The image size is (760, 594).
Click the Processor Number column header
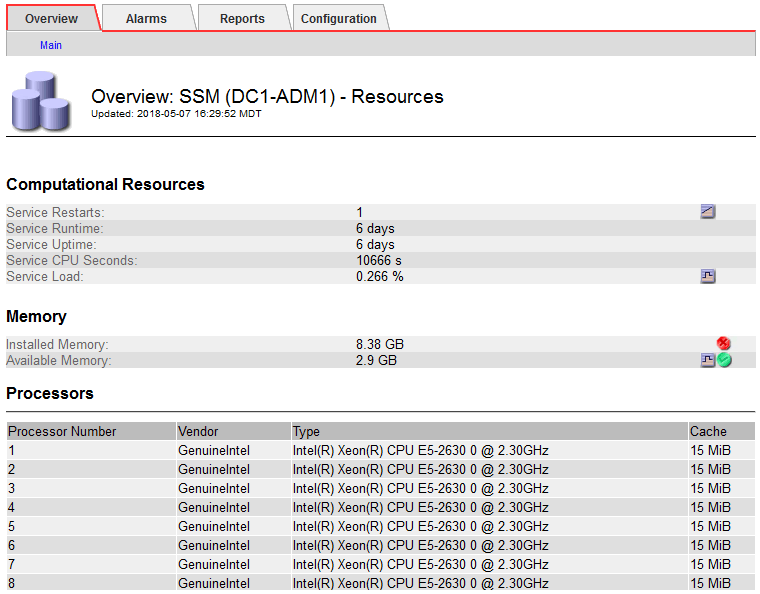pyautogui.click(x=62, y=432)
